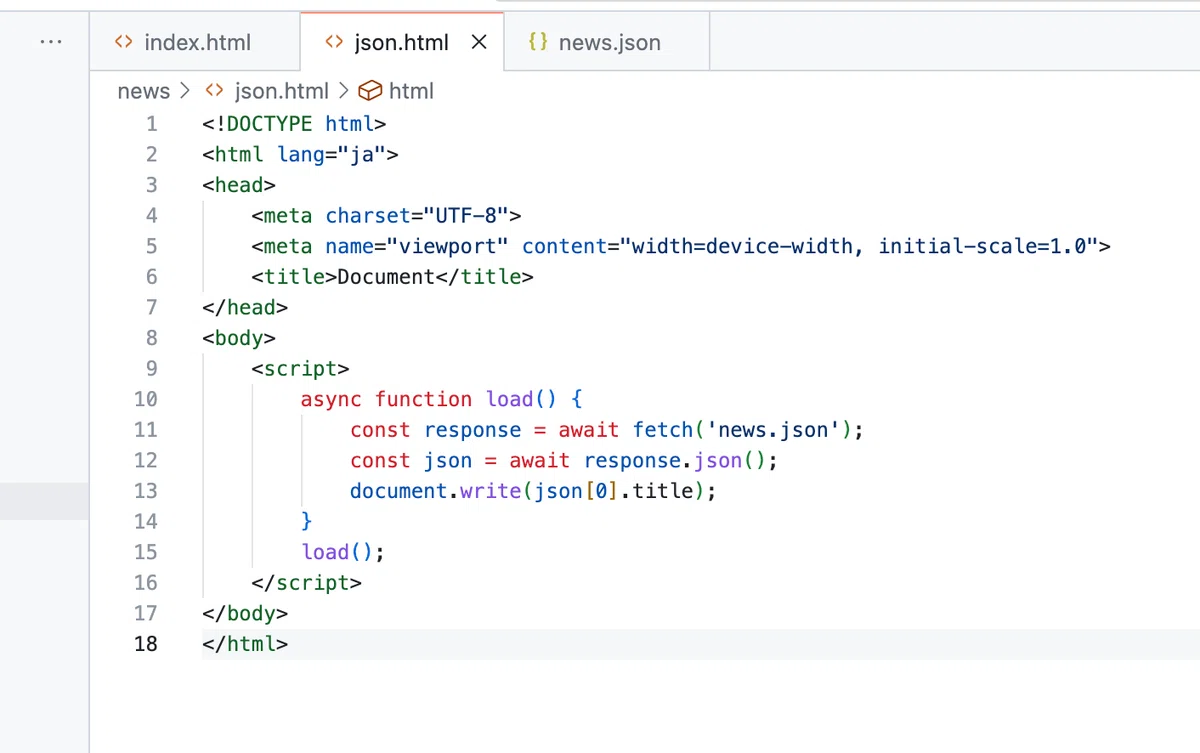Click the opening head tag on line 3
The width and height of the screenshot is (1200, 753).
[x=239, y=185]
